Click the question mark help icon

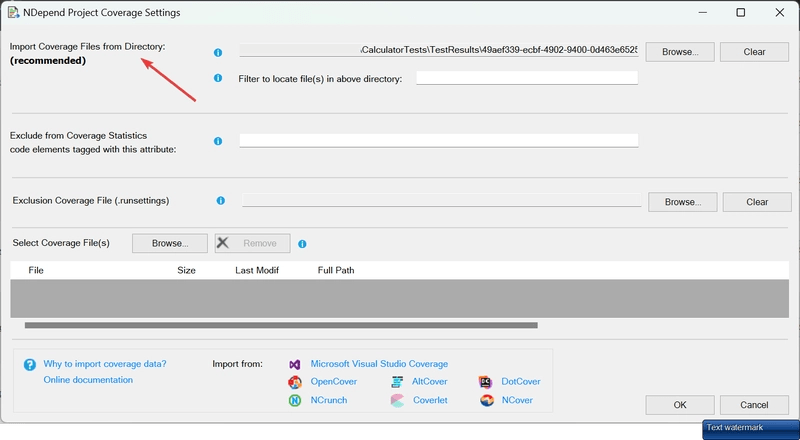[x=30, y=364]
